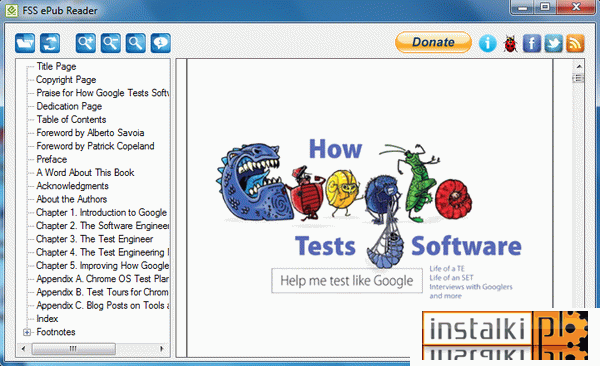600x366 pixels.
Task: Open Table of Contents entry
Action: pos(71,119)
